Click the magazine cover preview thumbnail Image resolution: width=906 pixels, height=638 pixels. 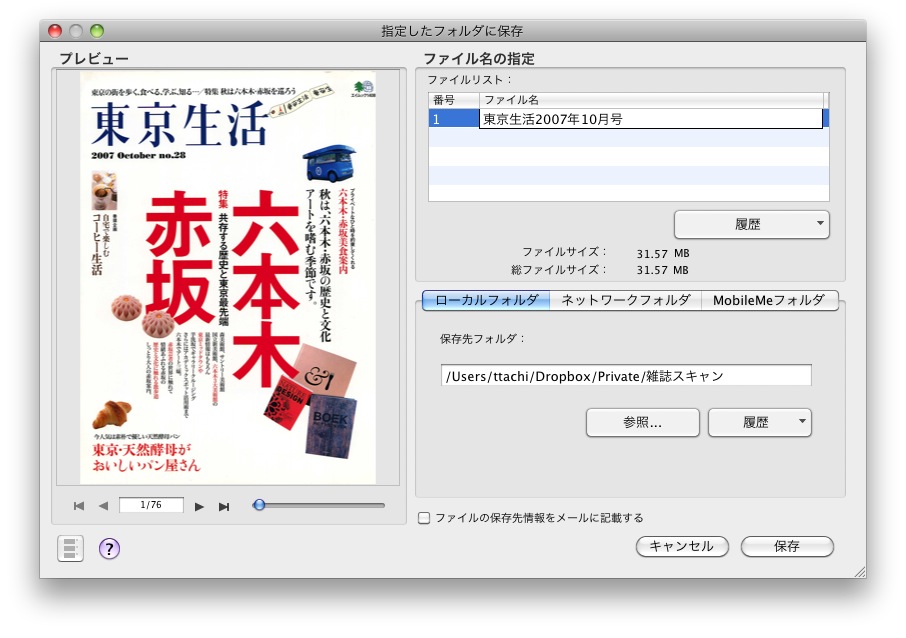point(228,277)
